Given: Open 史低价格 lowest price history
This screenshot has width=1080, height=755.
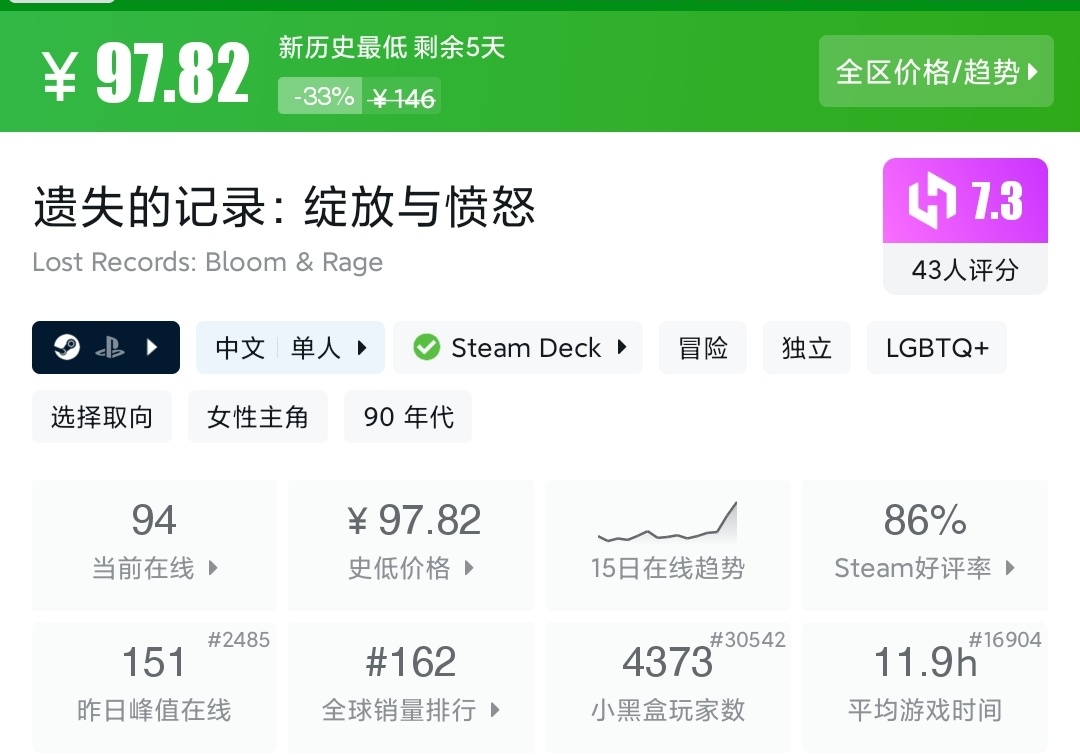Looking at the screenshot, I should click(411, 545).
